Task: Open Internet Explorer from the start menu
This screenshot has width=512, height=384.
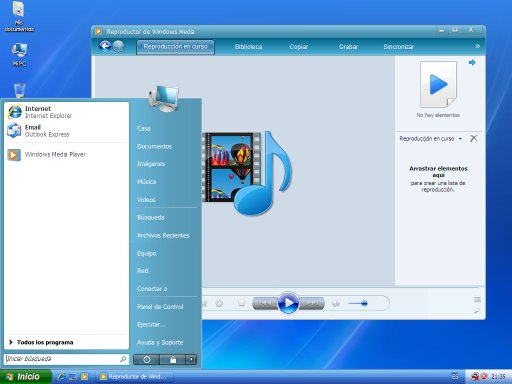Action: (x=66, y=112)
